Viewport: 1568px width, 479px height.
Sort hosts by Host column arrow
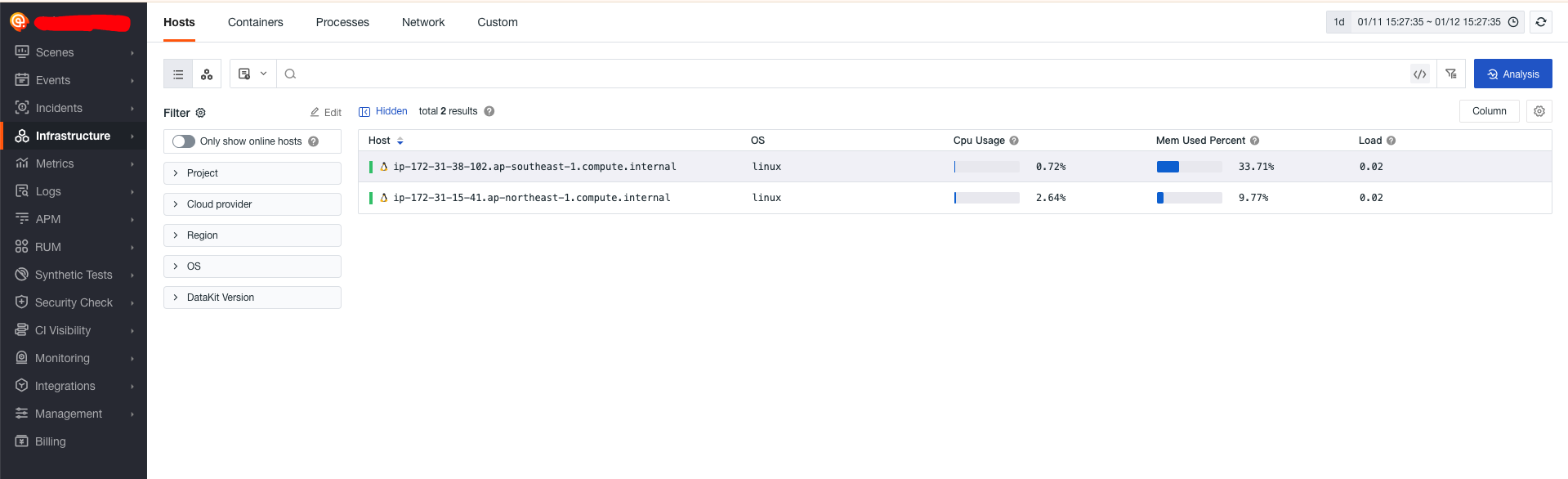[400, 141]
